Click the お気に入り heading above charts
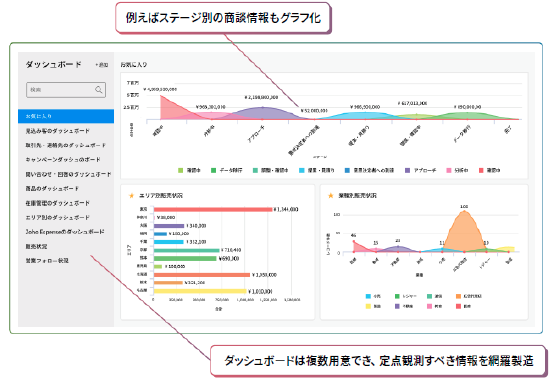The width and height of the screenshot is (560, 387). (x=134, y=65)
